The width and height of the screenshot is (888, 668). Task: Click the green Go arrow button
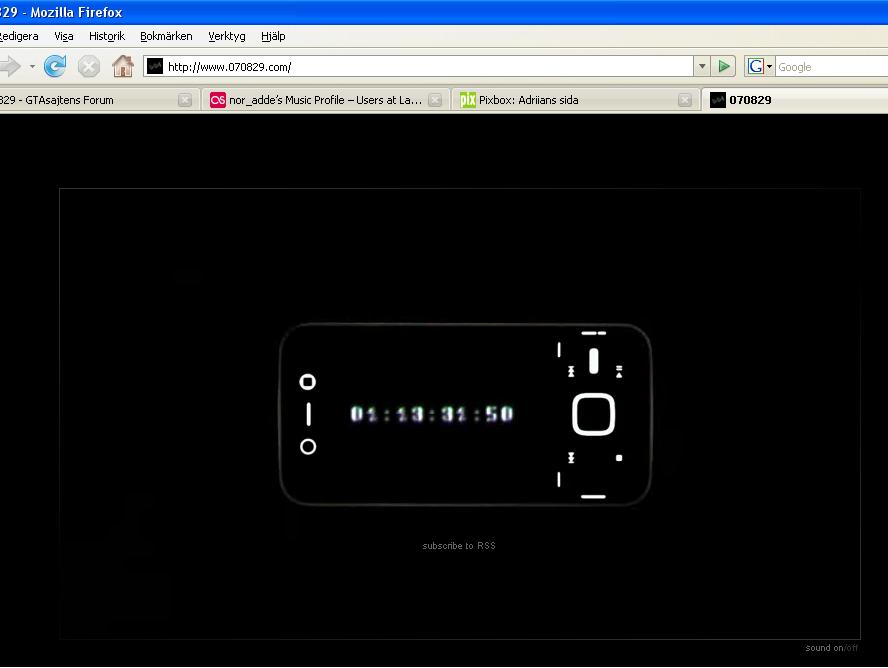click(723, 66)
